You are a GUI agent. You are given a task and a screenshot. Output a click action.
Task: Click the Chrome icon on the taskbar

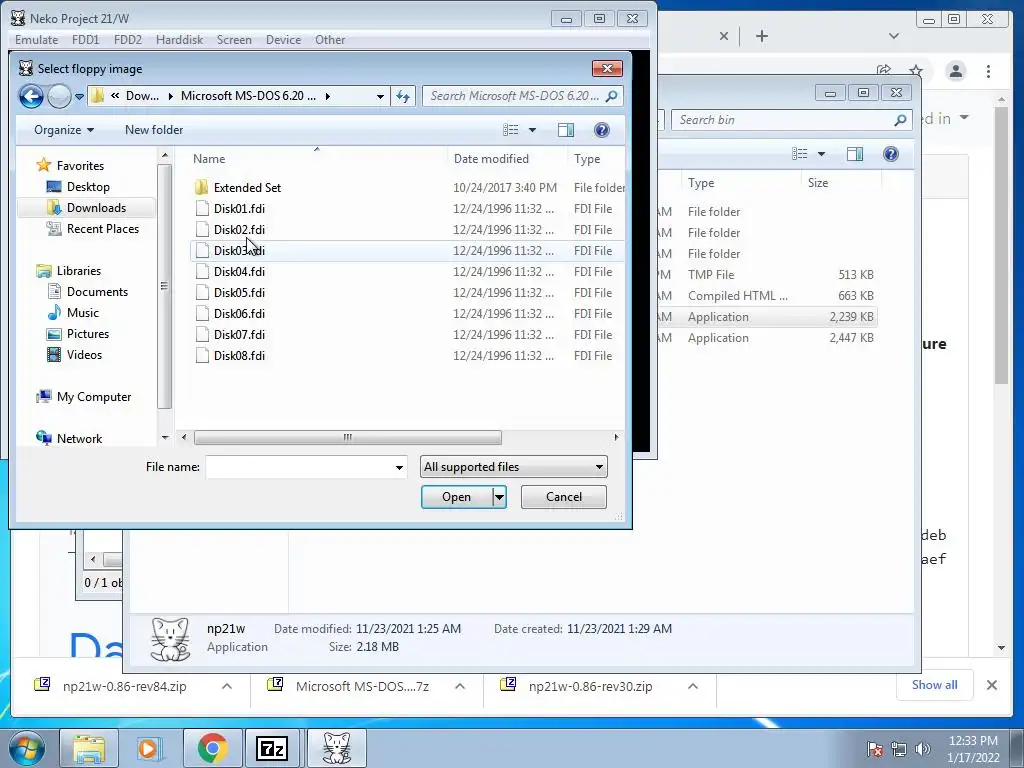212,748
